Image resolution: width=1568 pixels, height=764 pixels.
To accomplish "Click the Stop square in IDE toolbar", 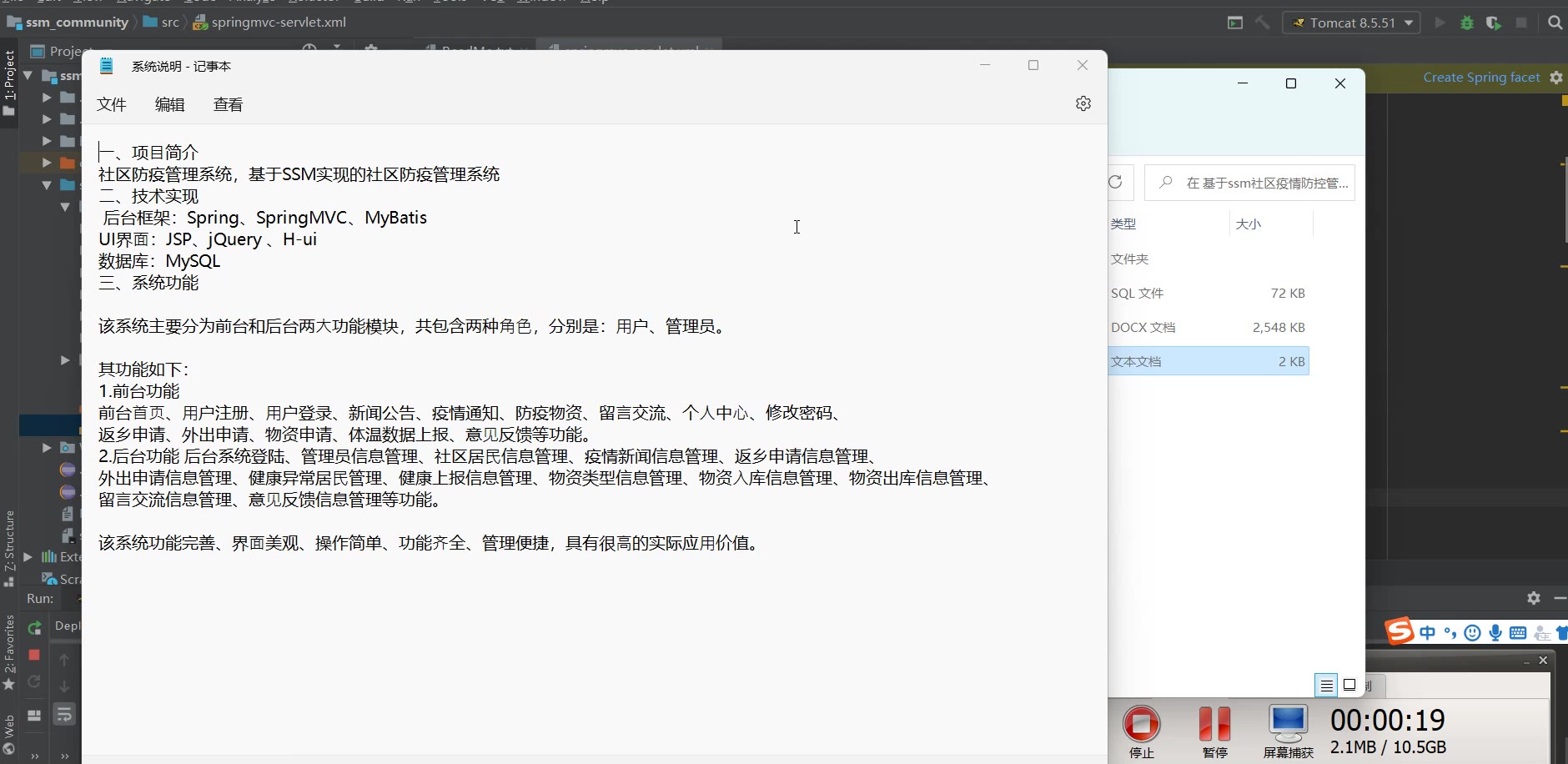I will [1521, 23].
